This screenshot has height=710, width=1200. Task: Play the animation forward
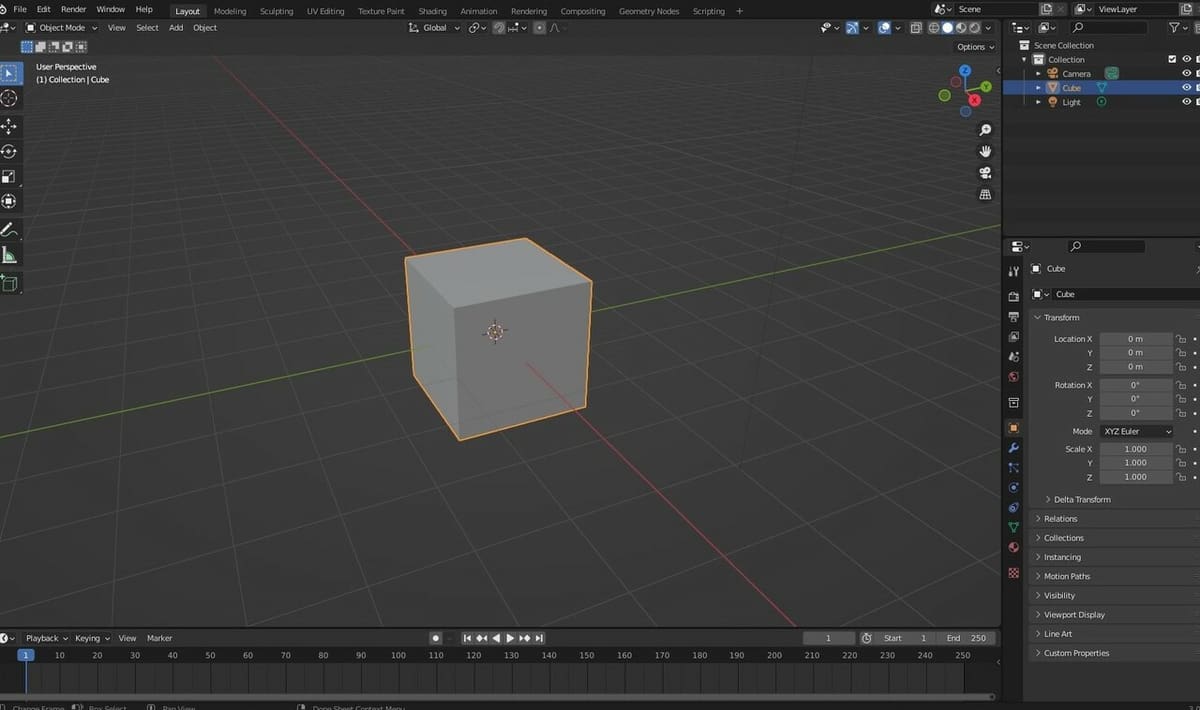click(511, 638)
